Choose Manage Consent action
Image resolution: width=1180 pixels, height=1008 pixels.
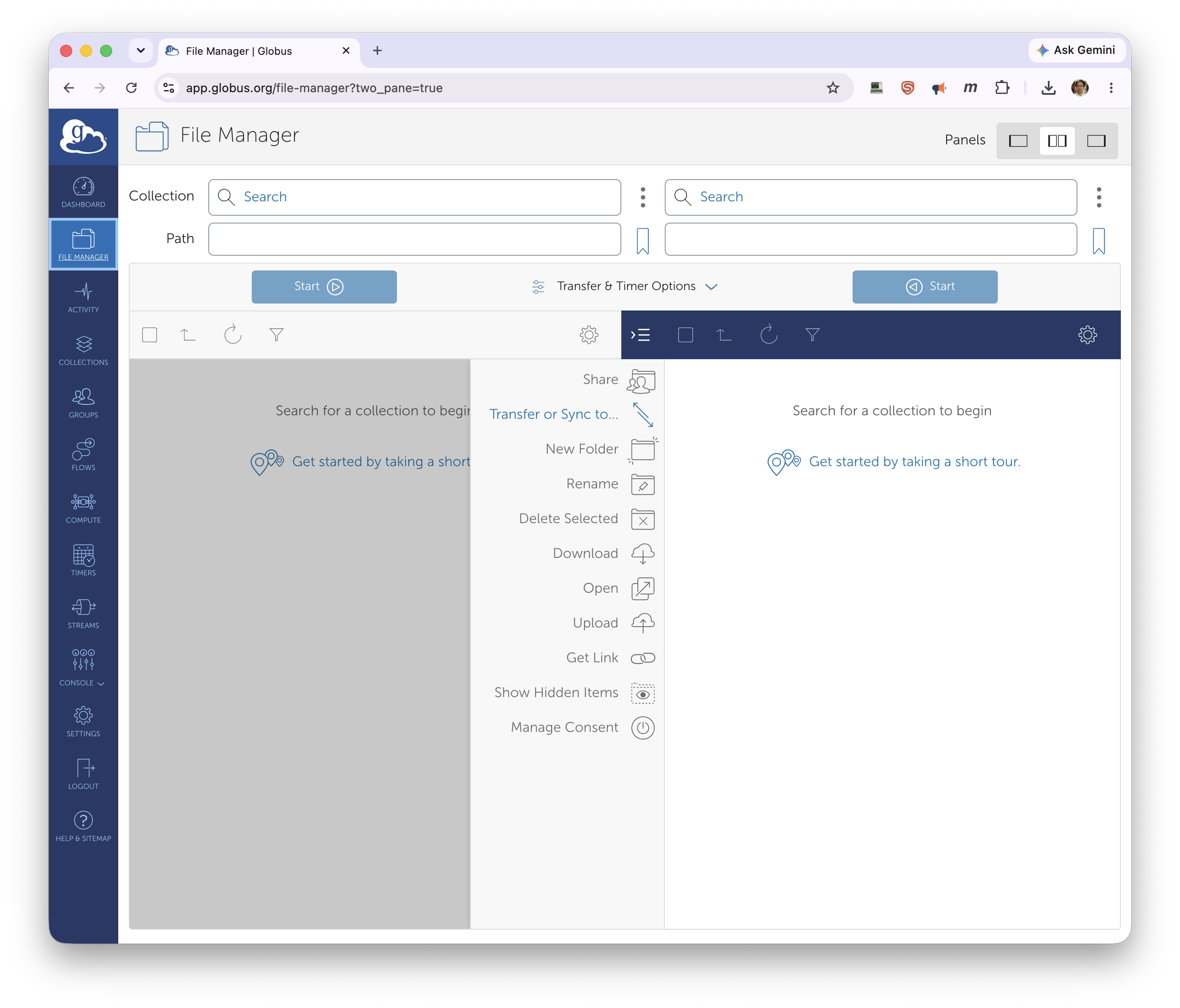tap(583, 728)
